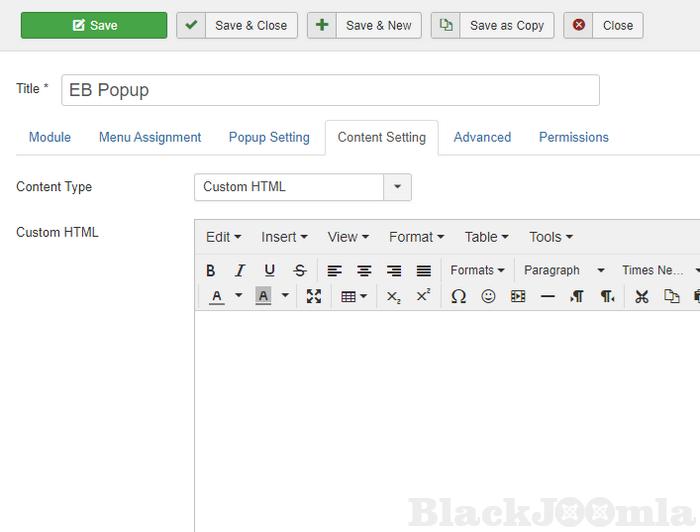
Task: Insert an emoticon smiley
Action: tap(488, 296)
